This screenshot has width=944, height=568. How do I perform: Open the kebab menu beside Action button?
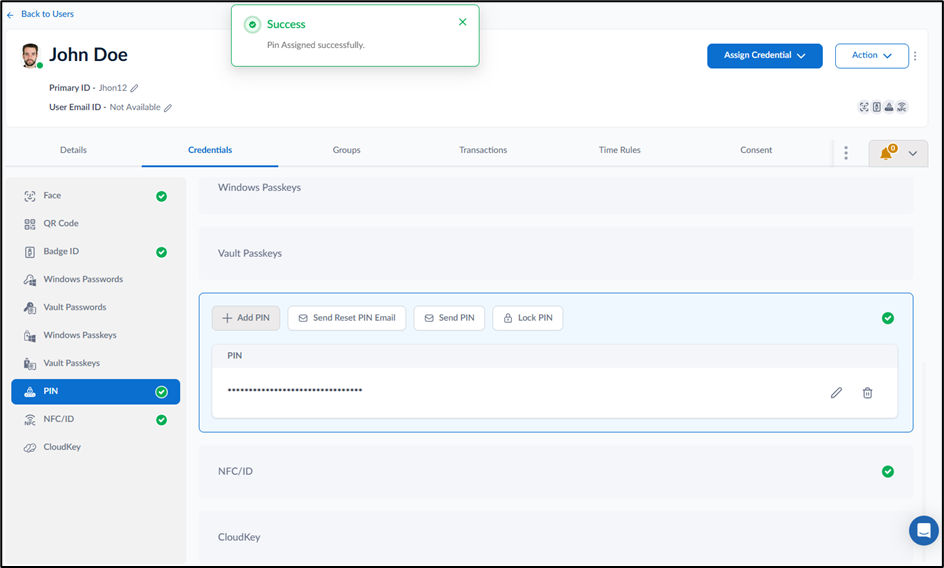click(x=915, y=56)
